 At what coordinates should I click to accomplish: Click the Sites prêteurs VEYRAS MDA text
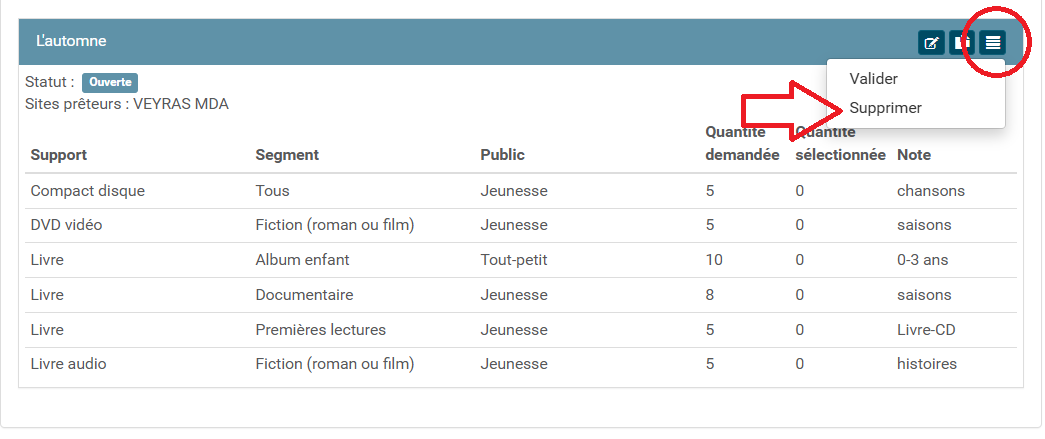tap(127, 104)
